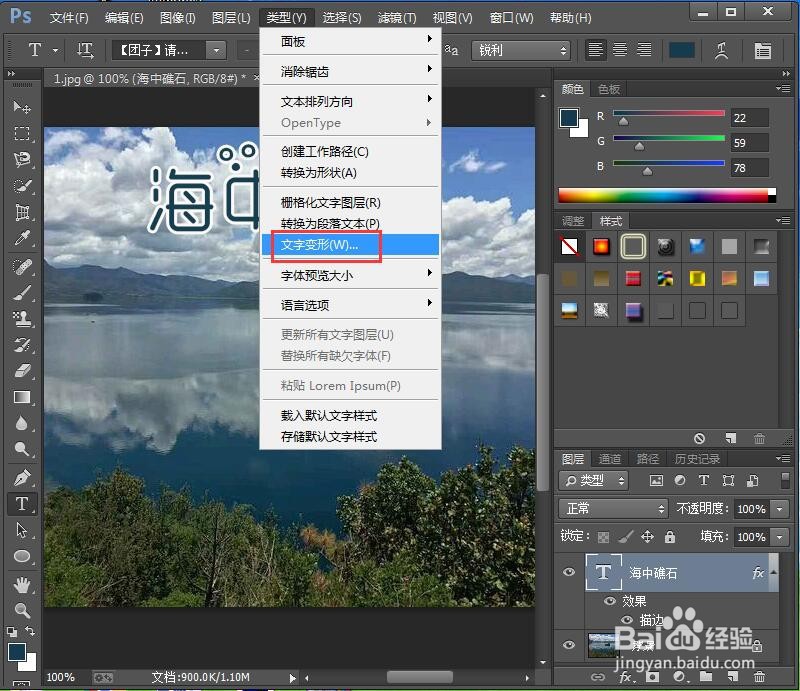The height and width of the screenshot is (691, 800).
Task: Open the 滤镜 menu
Action: [x=394, y=17]
